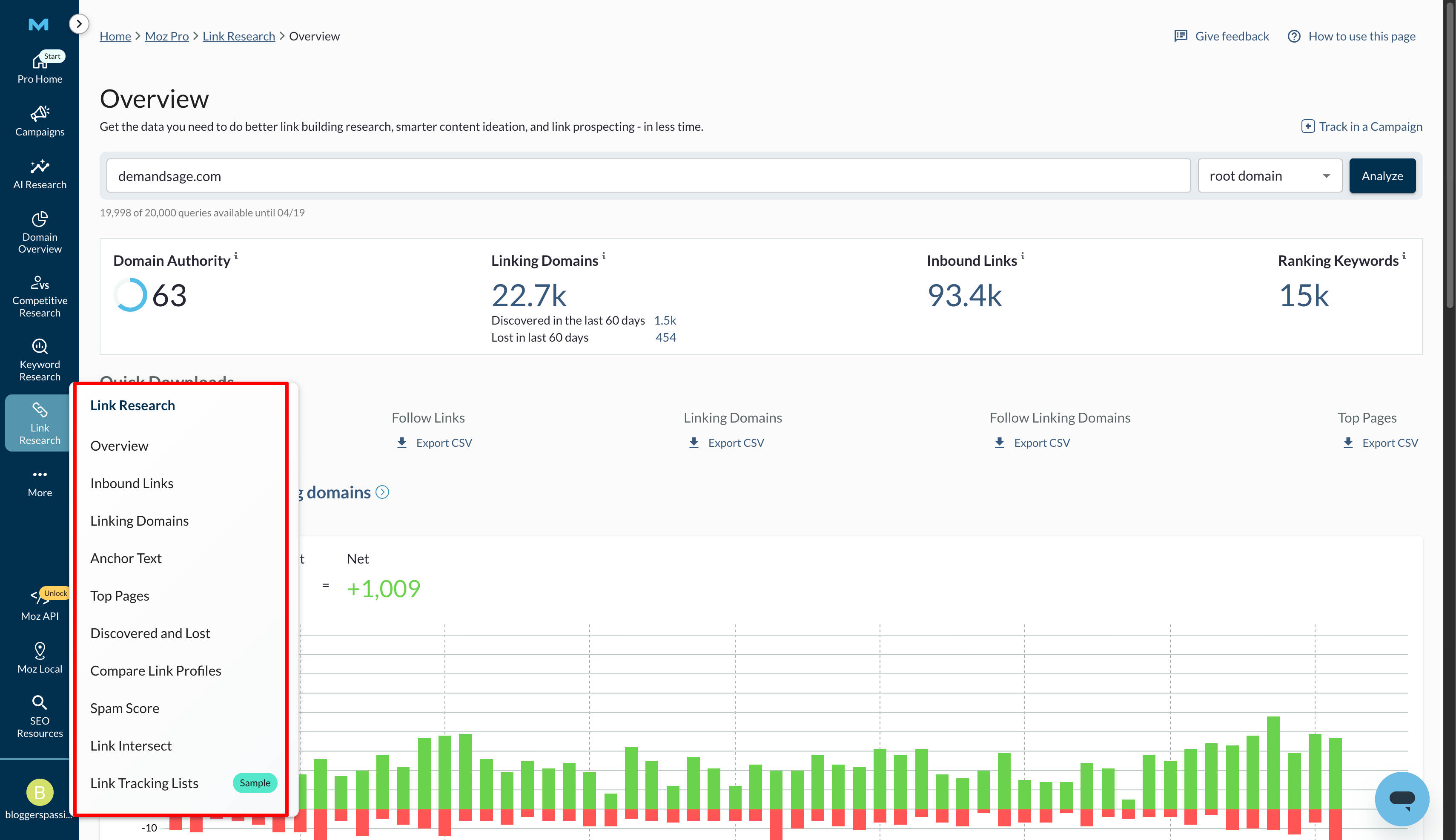The height and width of the screenshot is (840, 1456).
Task: Open Domain Overview from the sidebar
Action: coord(39,232)
